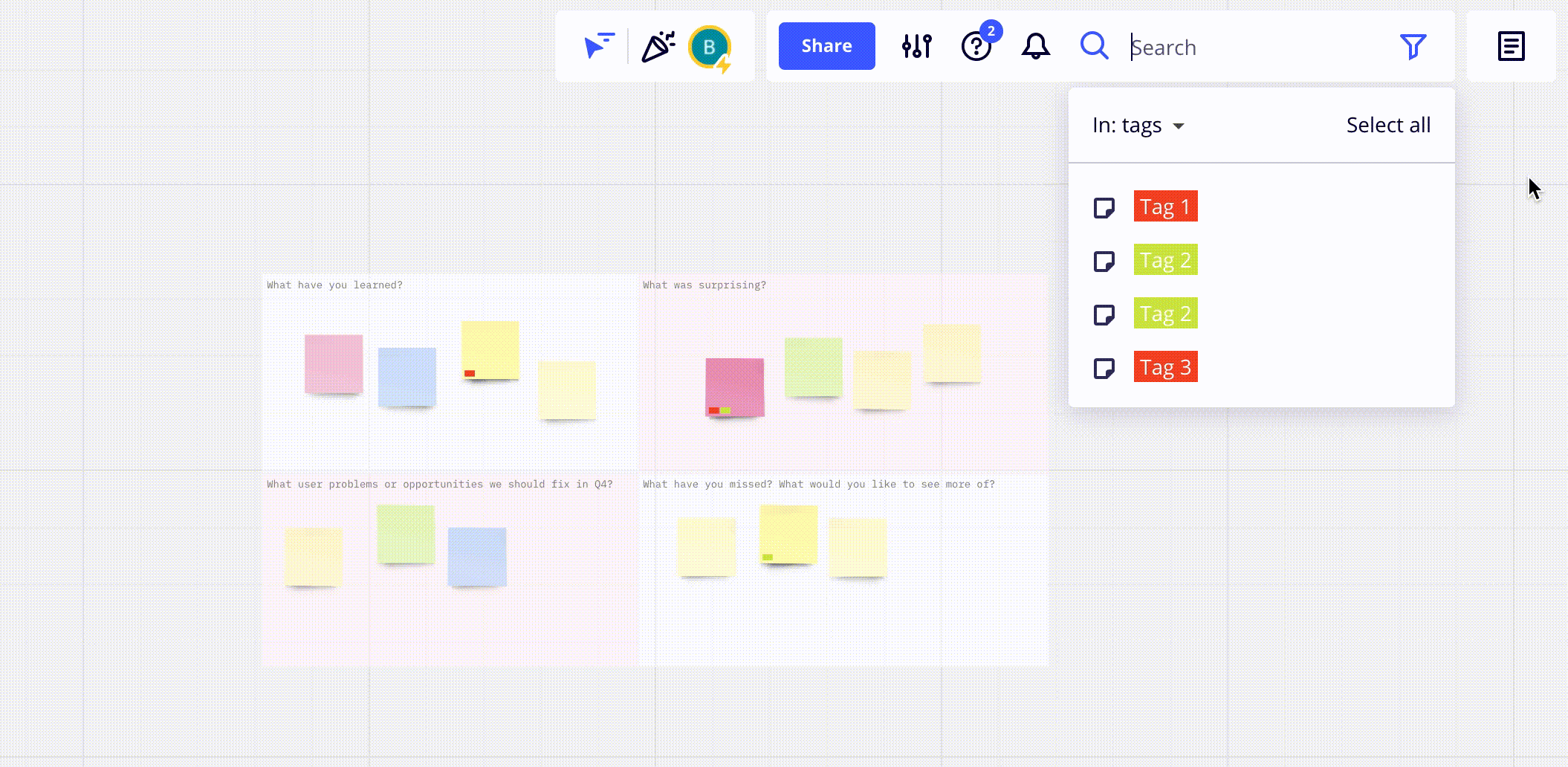Select the "What was surprising?" frame title
This screenshot has height=767, width=1568.
pyautogui.click(x=704, y=285)
